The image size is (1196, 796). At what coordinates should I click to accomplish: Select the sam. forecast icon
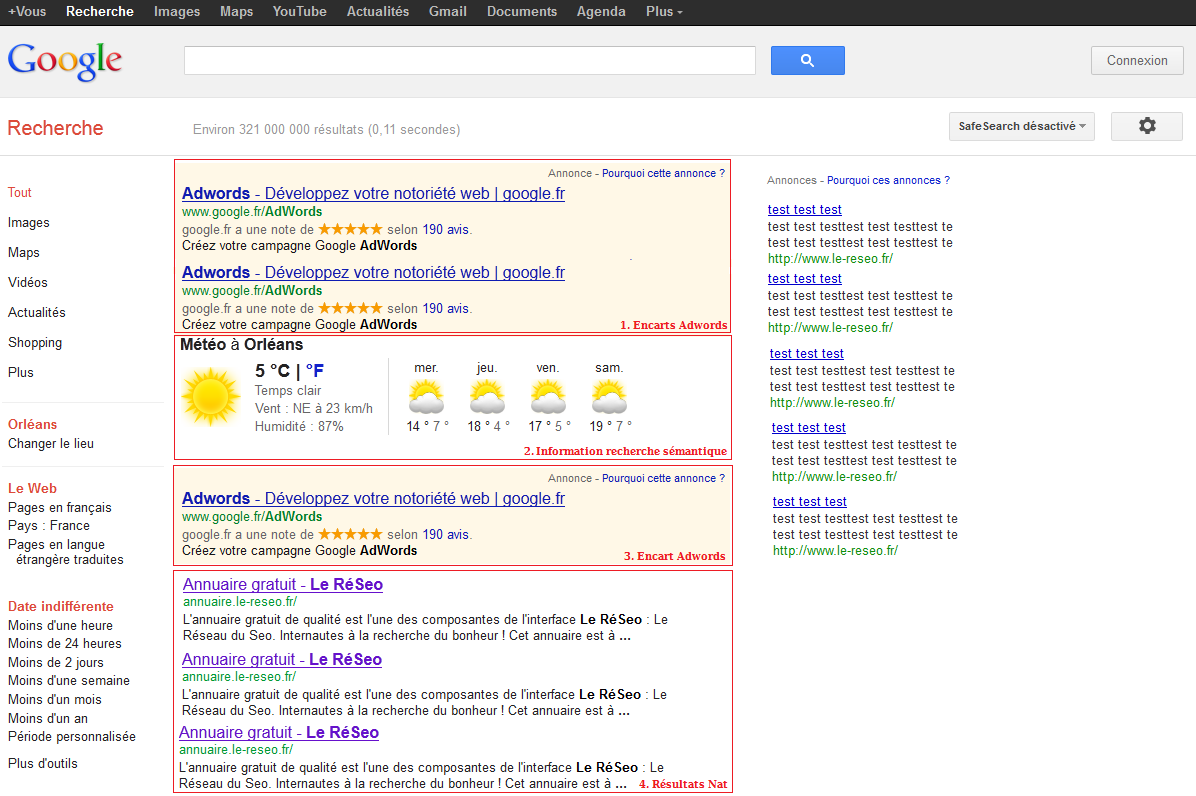tap(609, 396)
